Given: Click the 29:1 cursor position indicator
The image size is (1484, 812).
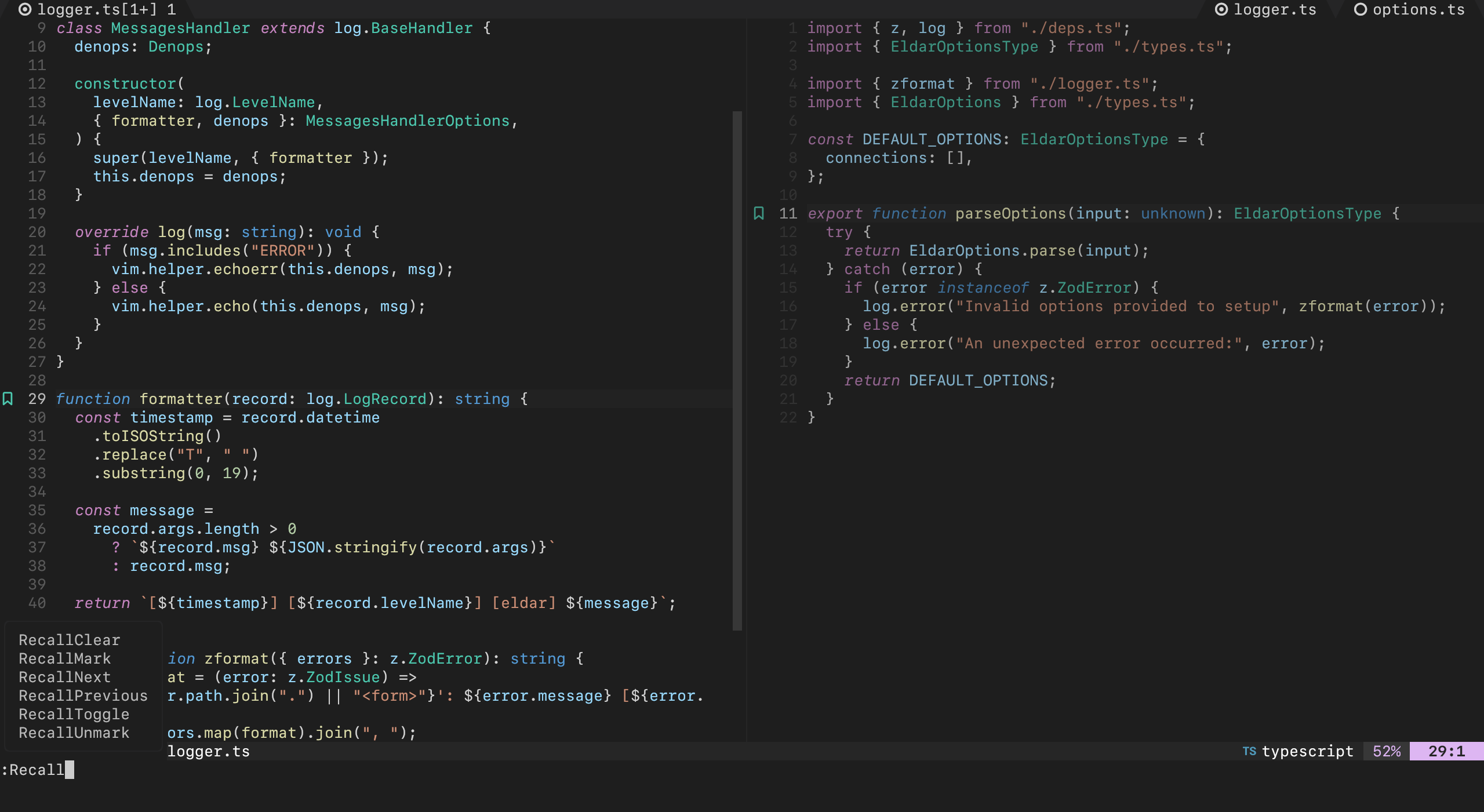Looking at the screenshot, I should [1446, 751].
